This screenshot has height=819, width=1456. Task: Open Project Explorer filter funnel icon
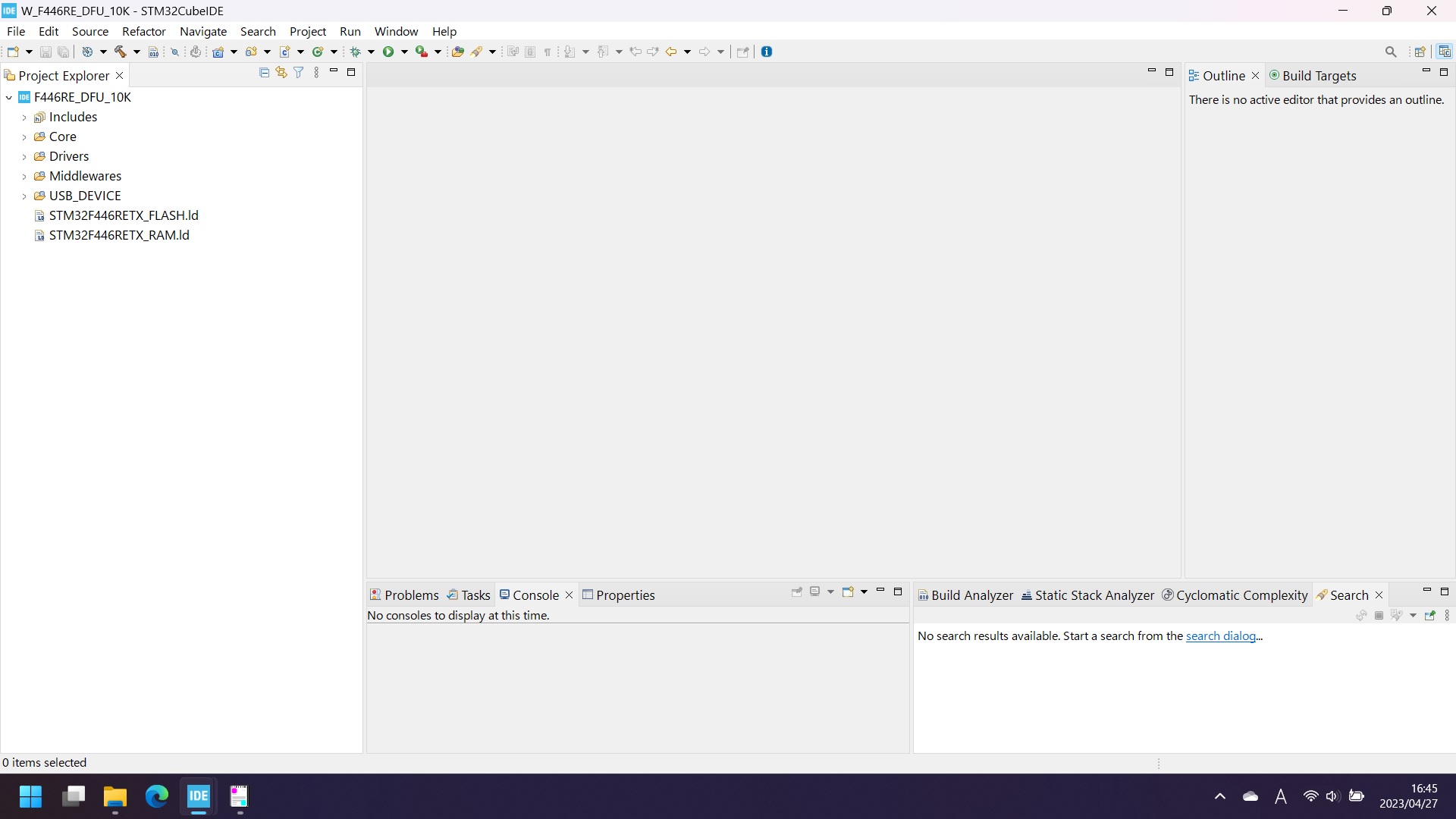click(299, 73)
